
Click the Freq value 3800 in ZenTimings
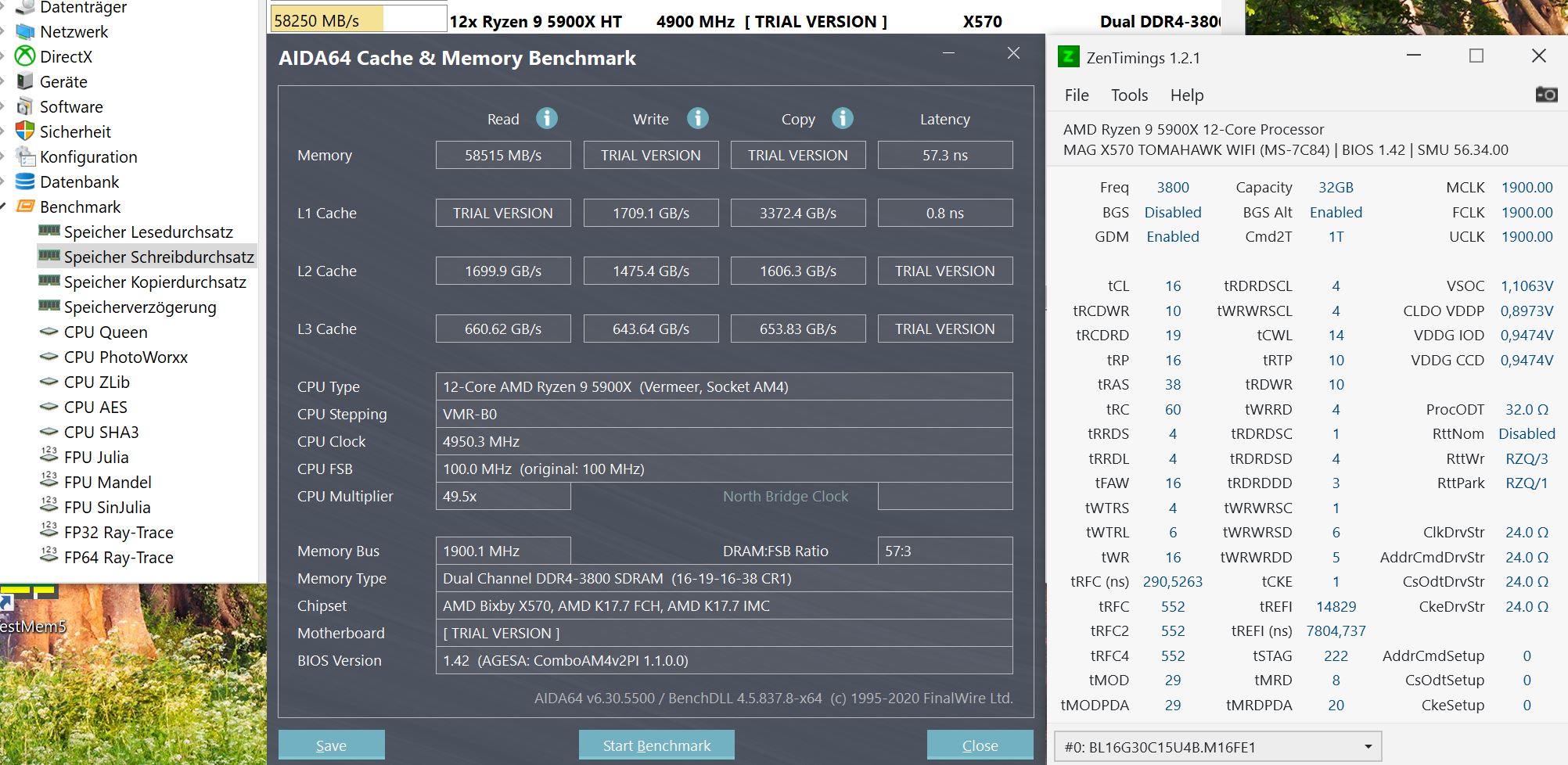(x=1173, y=188)
